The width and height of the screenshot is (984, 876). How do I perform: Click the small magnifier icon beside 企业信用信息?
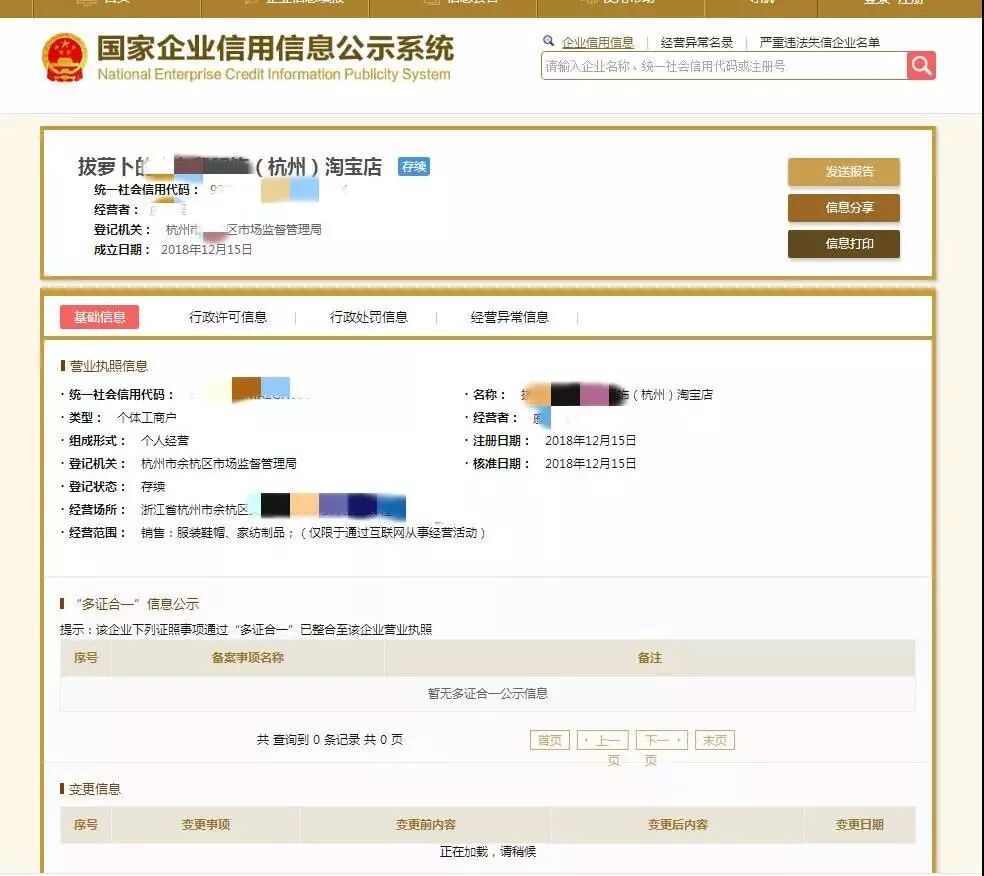tap(548, 41)
